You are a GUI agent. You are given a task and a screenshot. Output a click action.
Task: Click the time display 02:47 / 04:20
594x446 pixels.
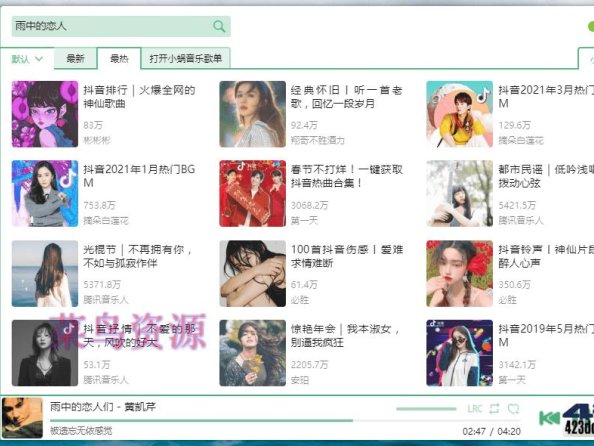click(491, 431)
